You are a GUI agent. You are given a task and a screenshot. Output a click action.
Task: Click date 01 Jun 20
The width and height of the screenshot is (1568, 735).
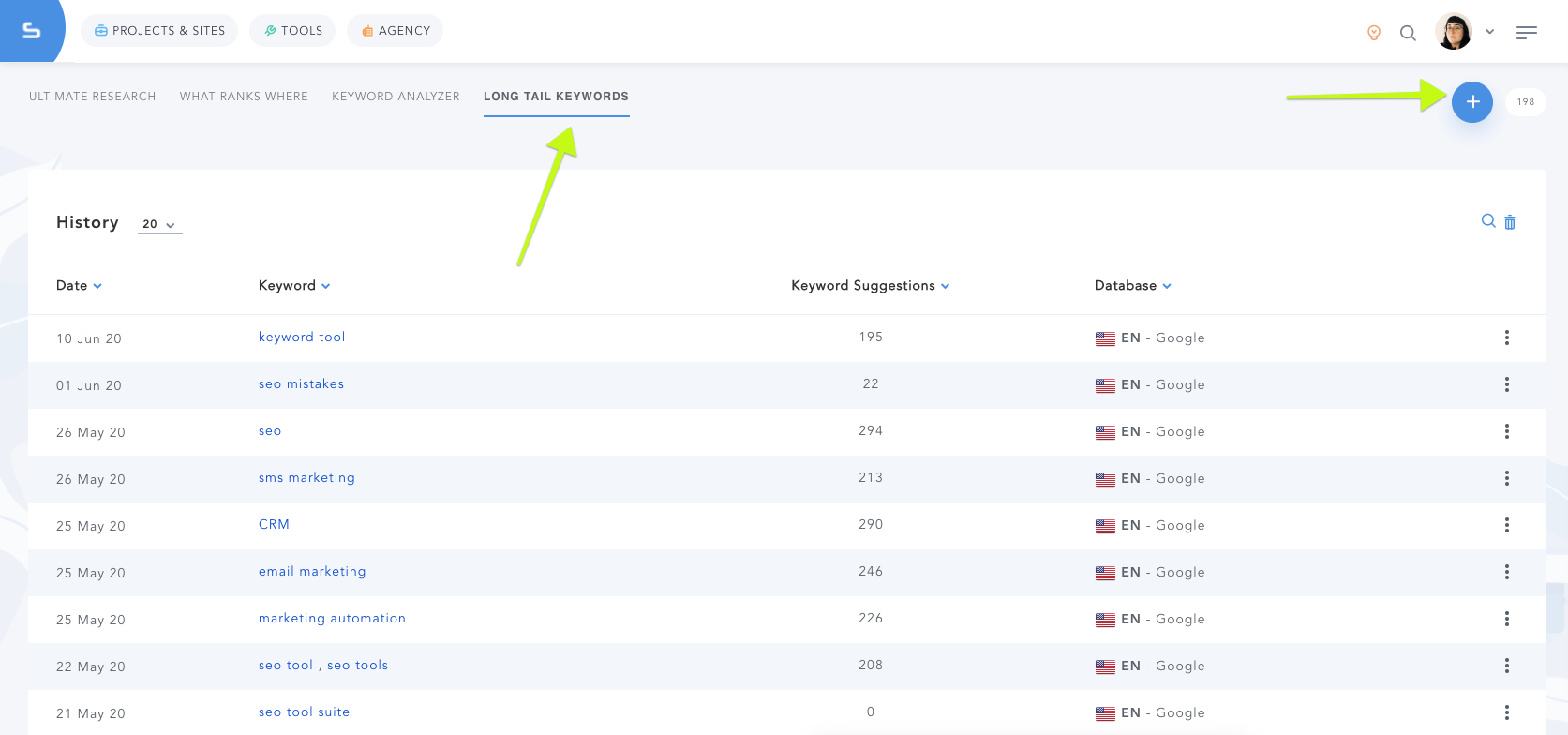[x=89, y=385]
